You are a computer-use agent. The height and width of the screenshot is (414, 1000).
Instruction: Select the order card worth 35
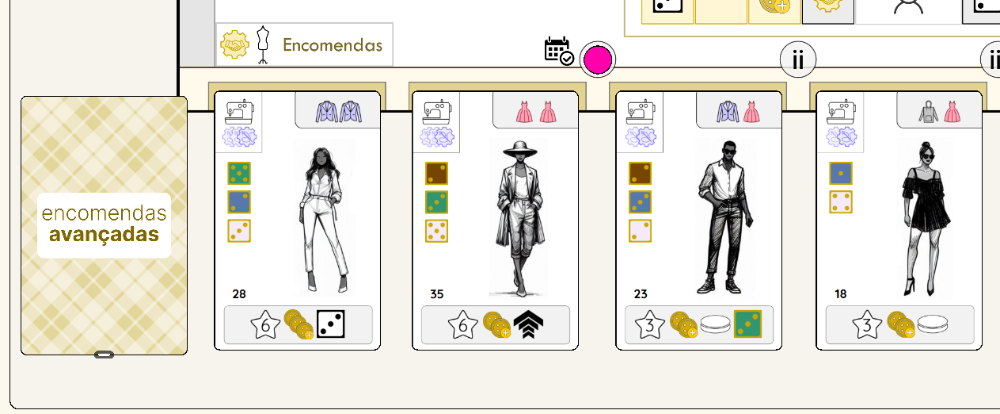495,221
